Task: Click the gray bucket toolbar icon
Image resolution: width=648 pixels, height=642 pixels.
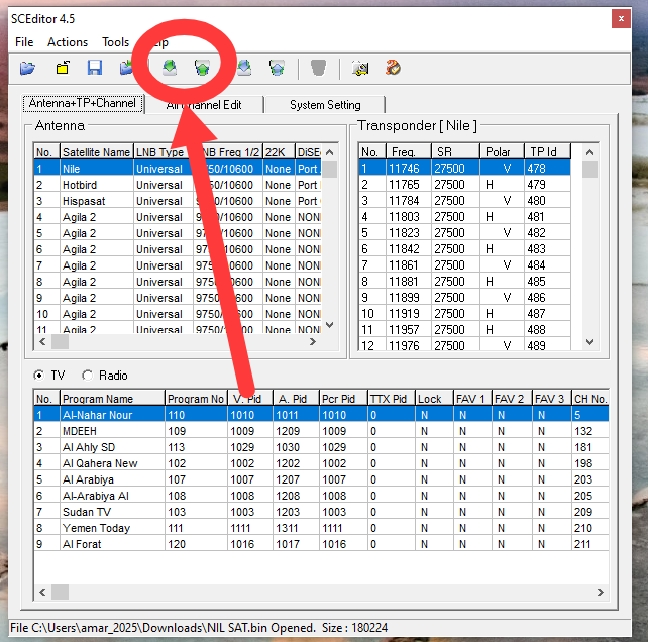Action: pos(318,68)
